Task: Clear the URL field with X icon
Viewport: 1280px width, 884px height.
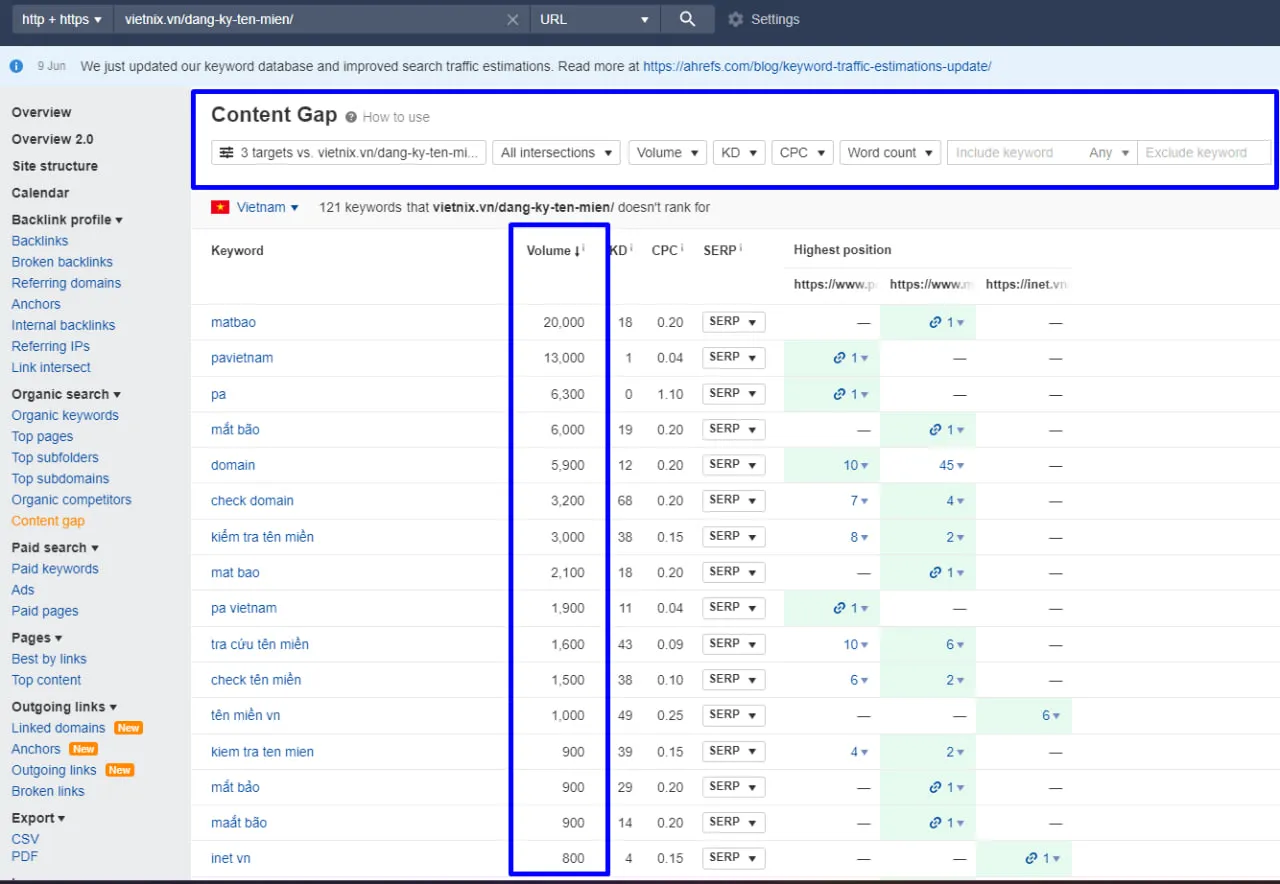Action: click(x=512, y=19)
